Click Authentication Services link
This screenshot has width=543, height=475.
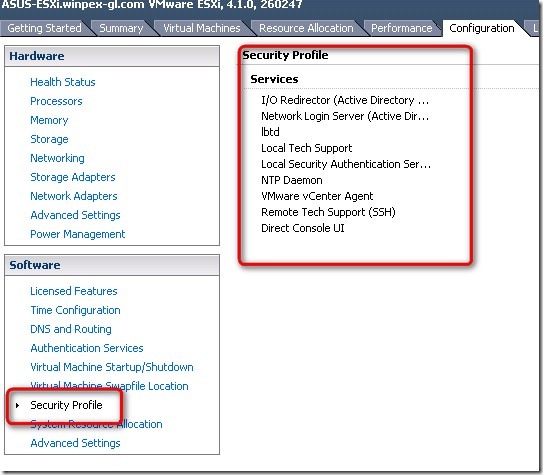click(x=87, y=348)
